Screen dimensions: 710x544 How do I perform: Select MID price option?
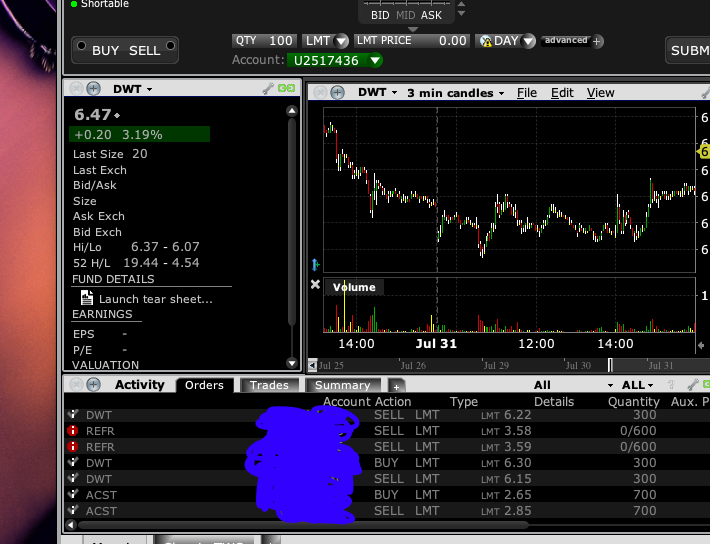click(x=405, y=15)
